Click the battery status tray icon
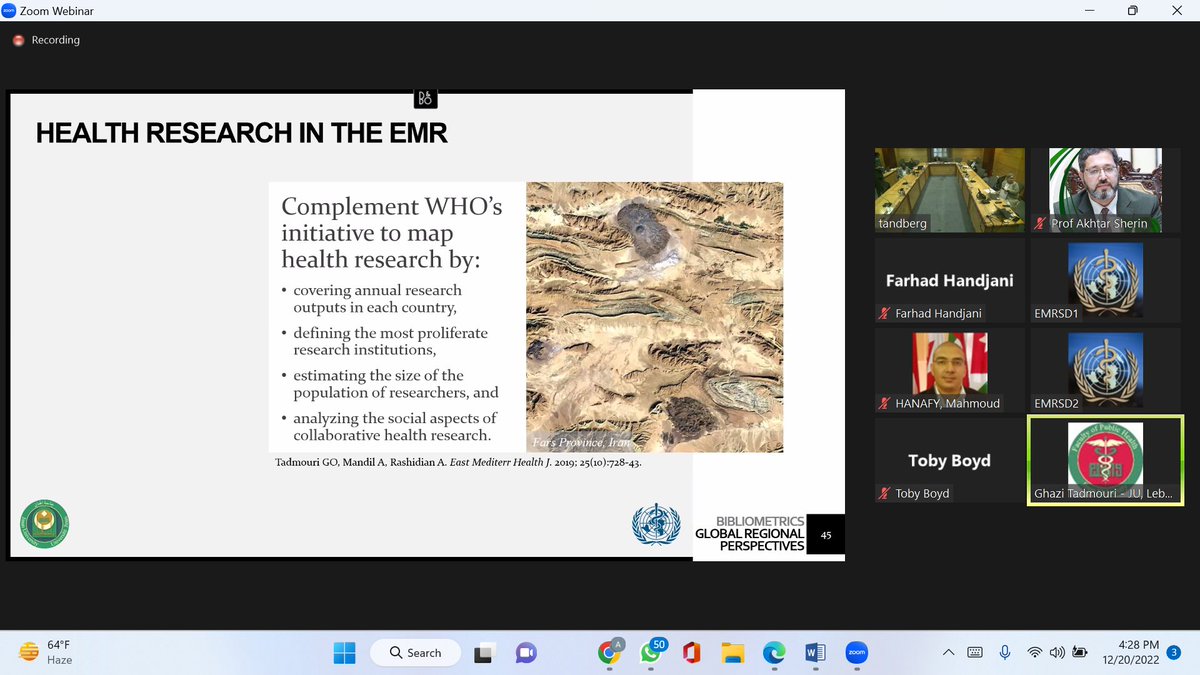Screen dimensions: 1200x675 pos(1080,653)
